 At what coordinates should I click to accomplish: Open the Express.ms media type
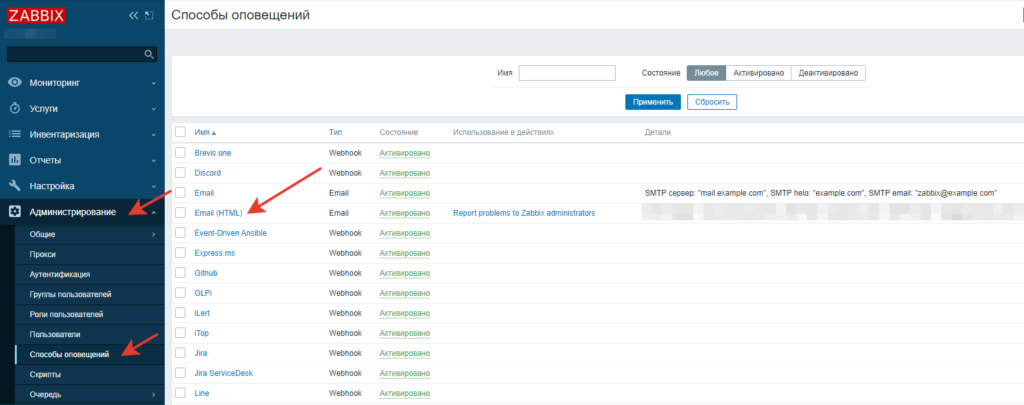click(214, 253)
